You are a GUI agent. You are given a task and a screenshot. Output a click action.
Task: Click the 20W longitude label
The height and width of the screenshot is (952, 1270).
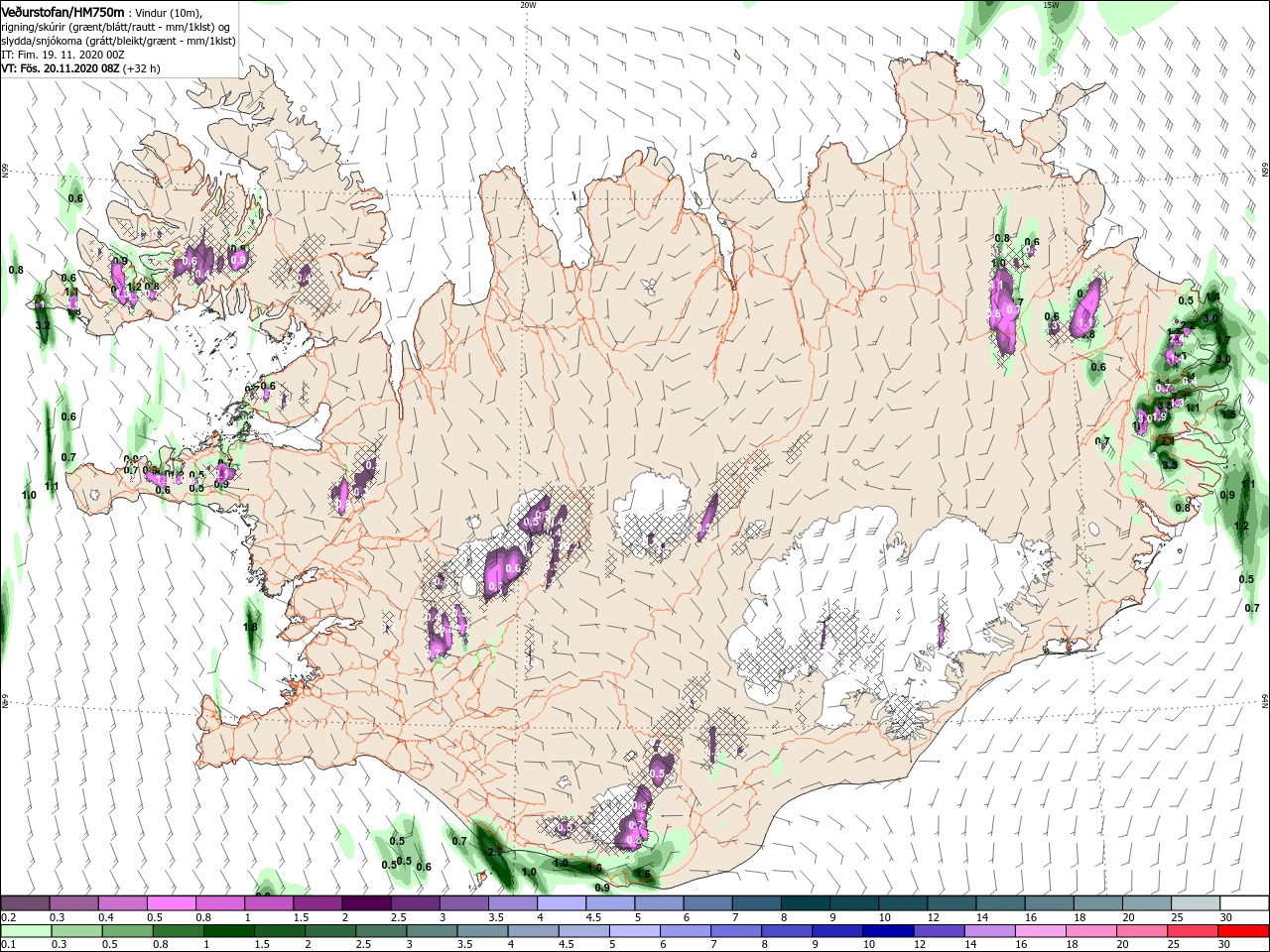pos(528,5)
